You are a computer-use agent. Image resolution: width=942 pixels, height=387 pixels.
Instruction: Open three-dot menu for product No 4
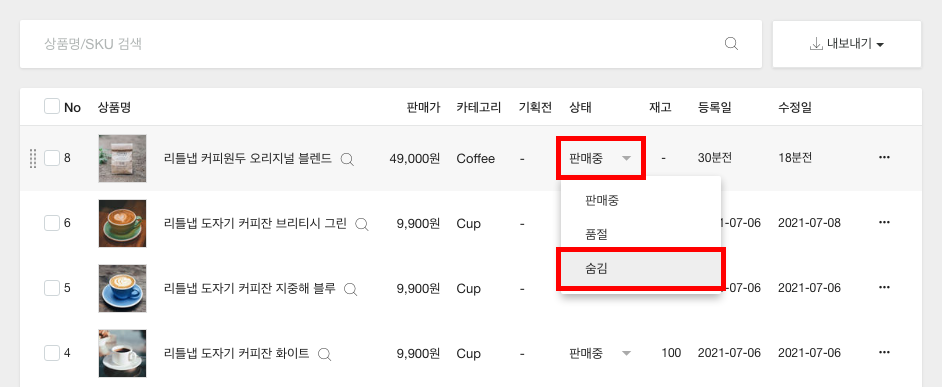point(884,352)
